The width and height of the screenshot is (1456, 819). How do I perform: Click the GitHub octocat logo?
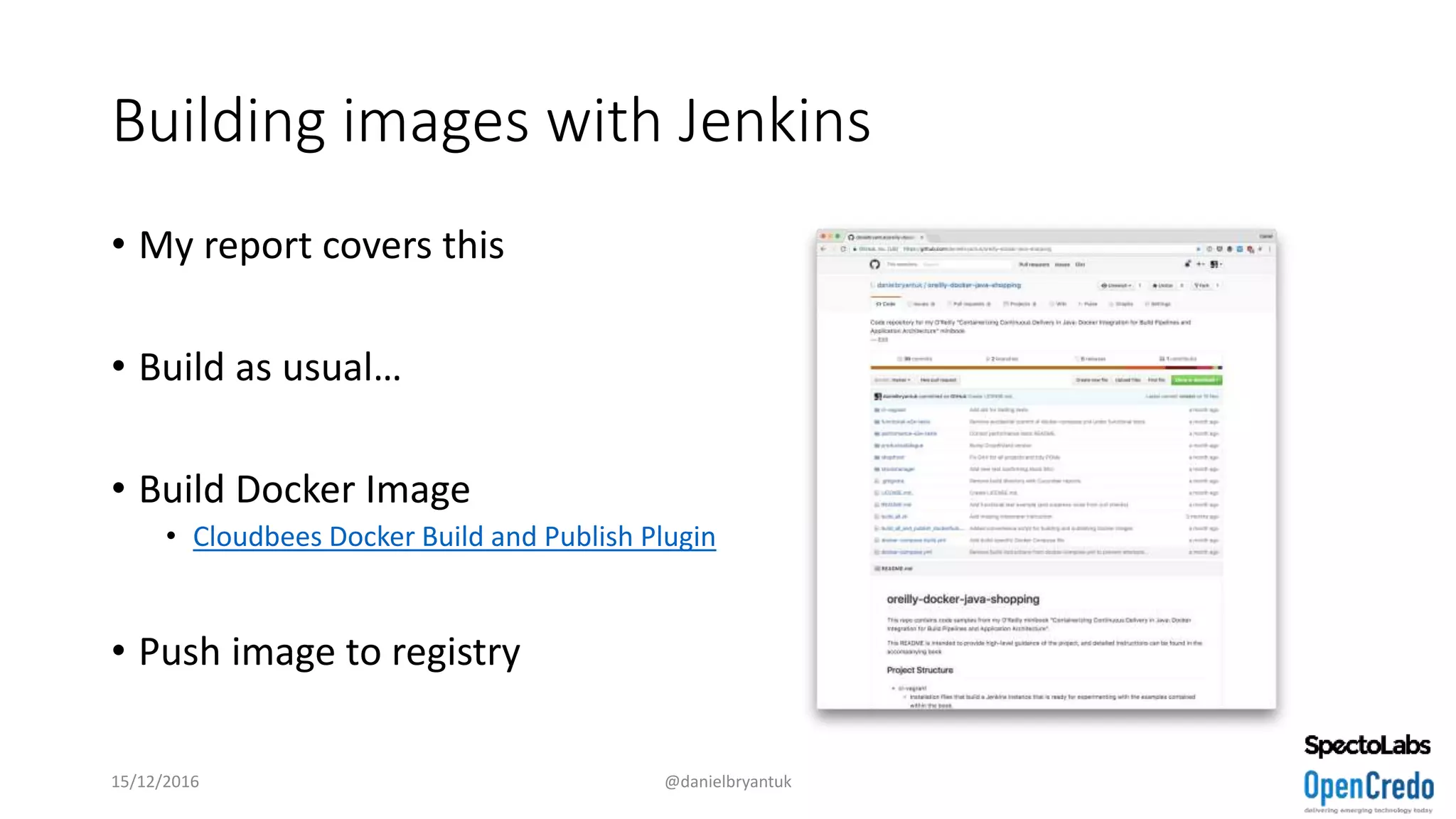874,264
